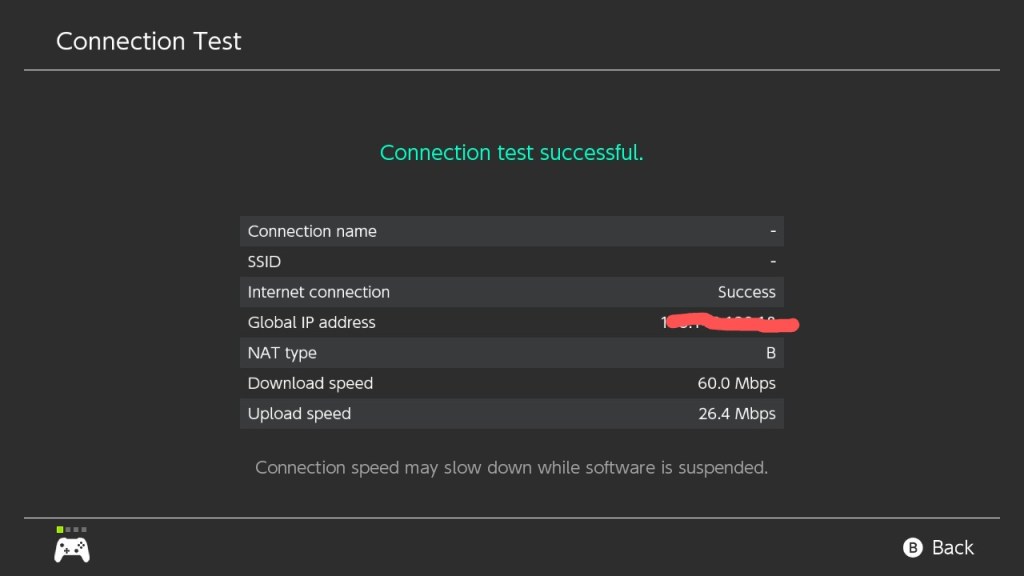The height and width of the screenshot is (576, 1024).
Task: Select the Global IP address label
Action: [x=312, y=322]
